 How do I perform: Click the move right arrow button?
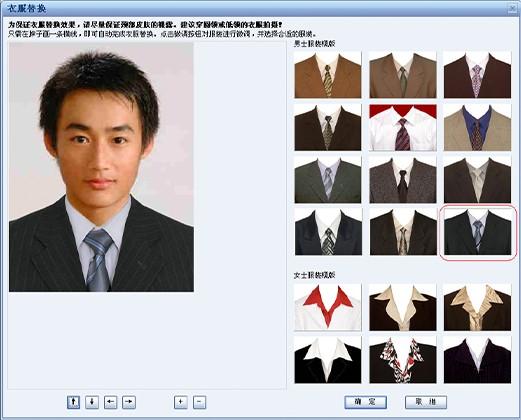[x=129, y=402]
